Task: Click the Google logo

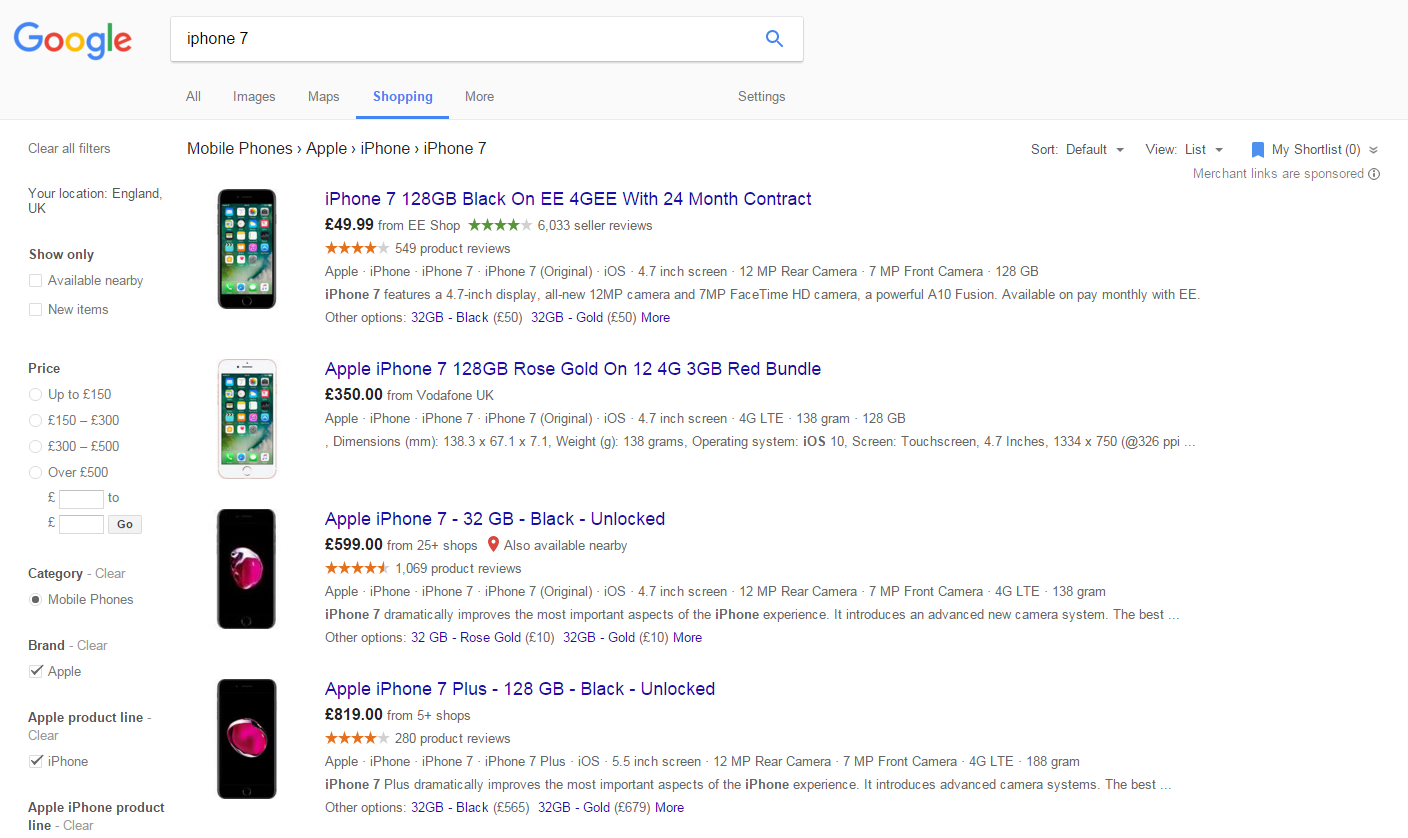Action: [x=72, y=39]
